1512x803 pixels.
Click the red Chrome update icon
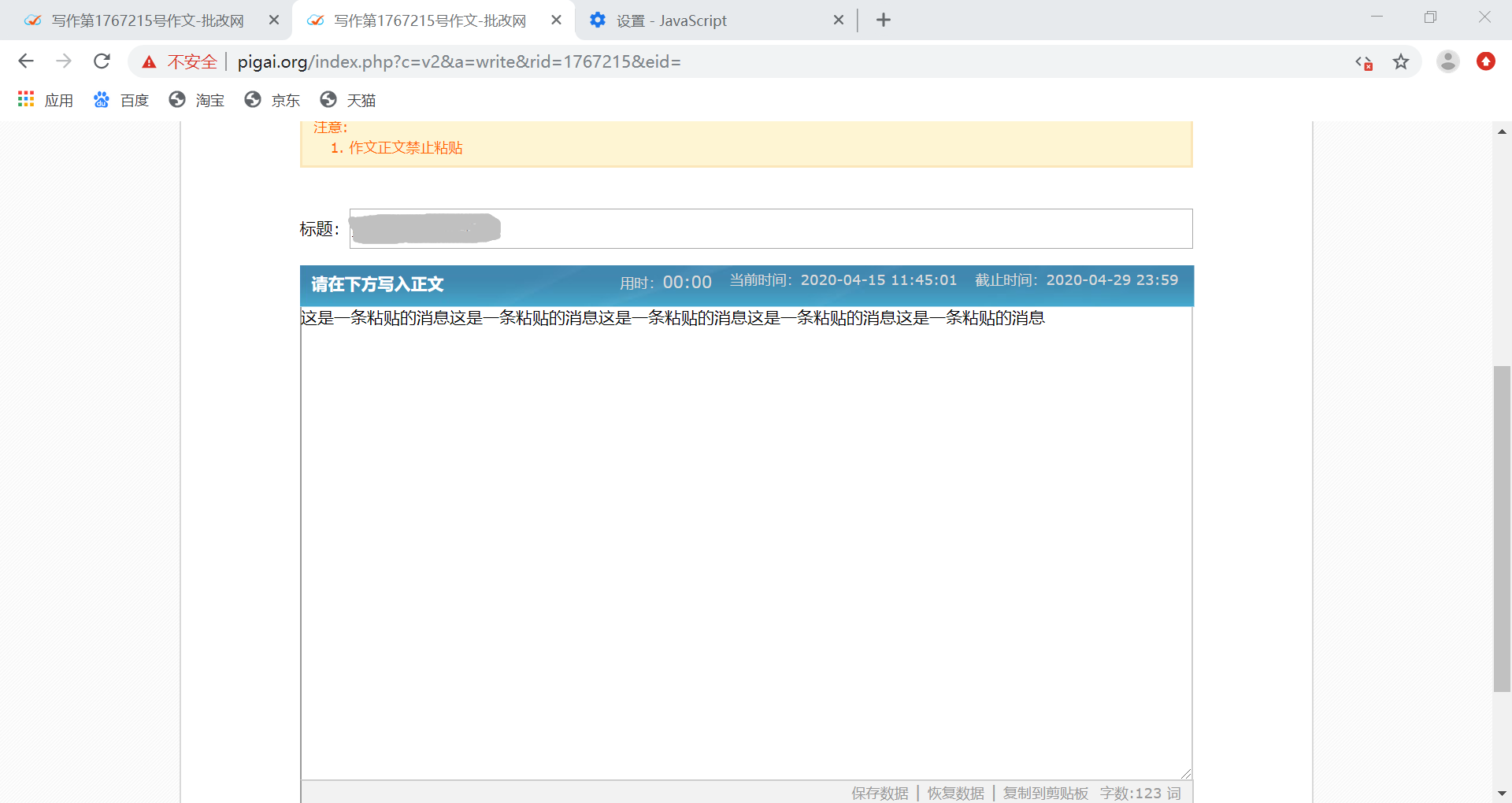[x=1486, y=61]
